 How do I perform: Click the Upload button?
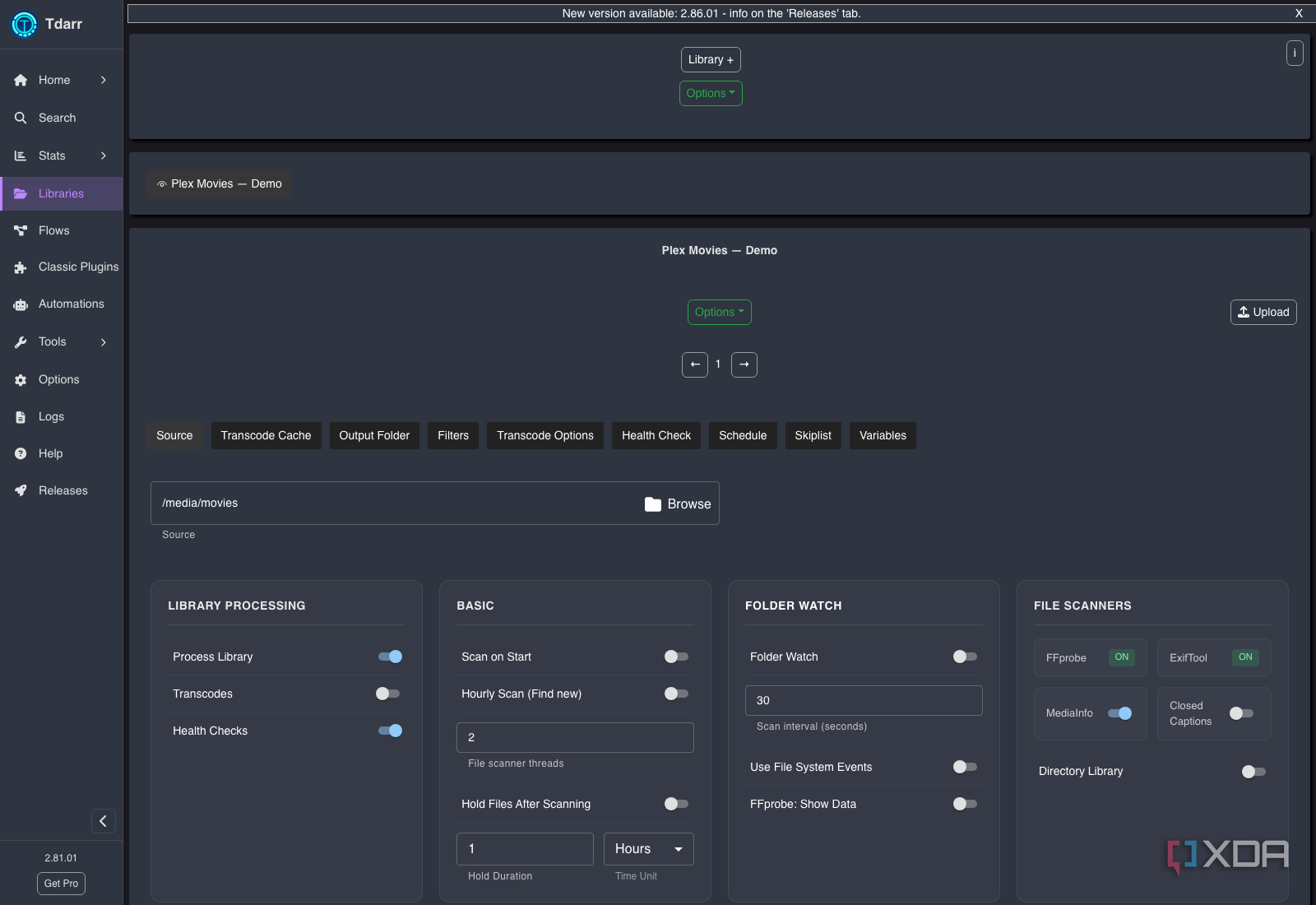(x=1263, y=312)
